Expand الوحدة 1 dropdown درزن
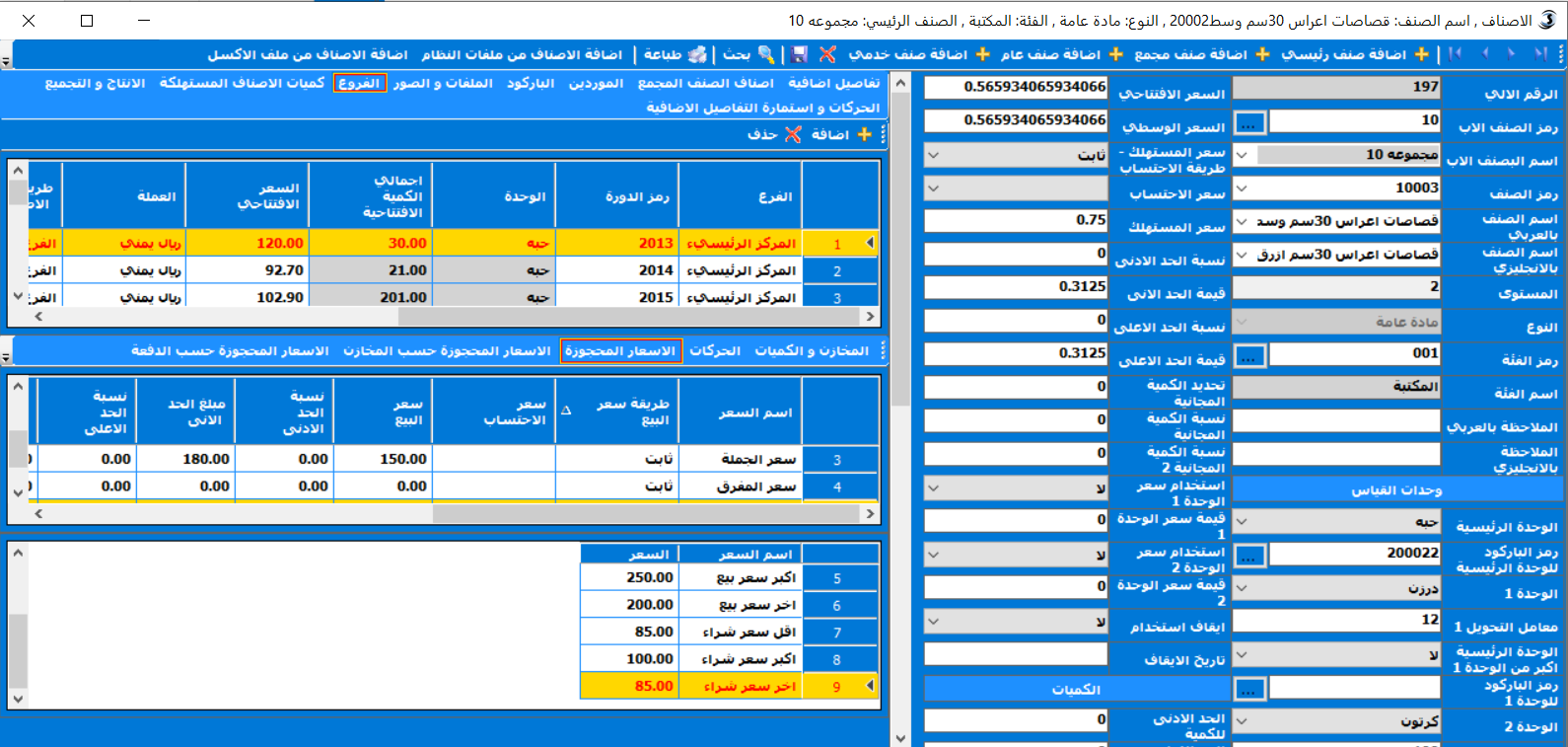 (x=1242, y=588)
